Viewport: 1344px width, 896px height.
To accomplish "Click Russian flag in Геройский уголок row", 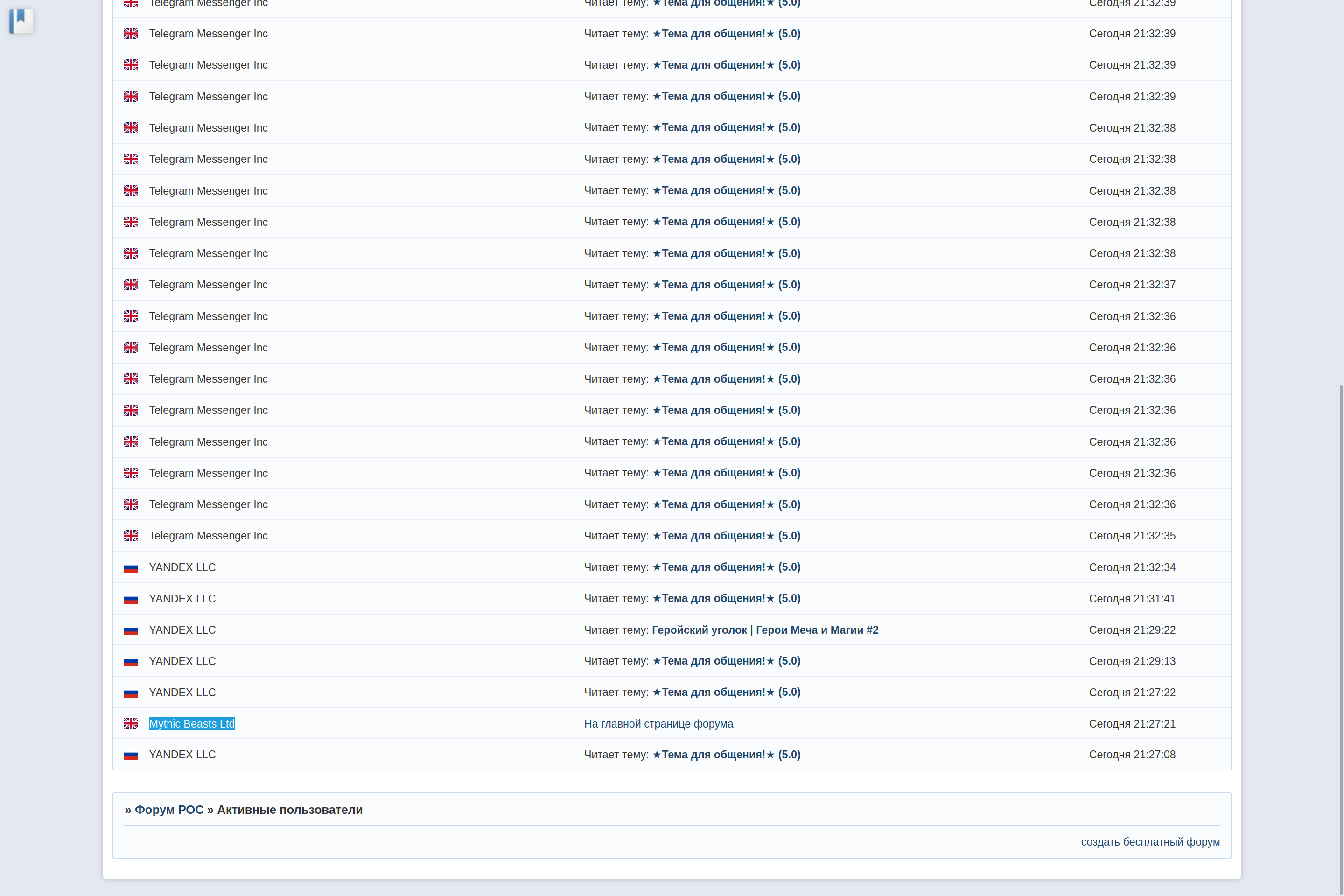I will (x=131, y=630).
